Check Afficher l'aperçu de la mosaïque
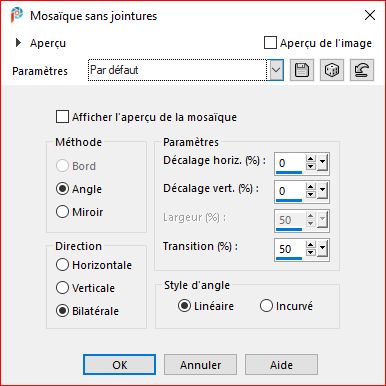The height and width of the screenshot is (386, 386). point(62,117)
